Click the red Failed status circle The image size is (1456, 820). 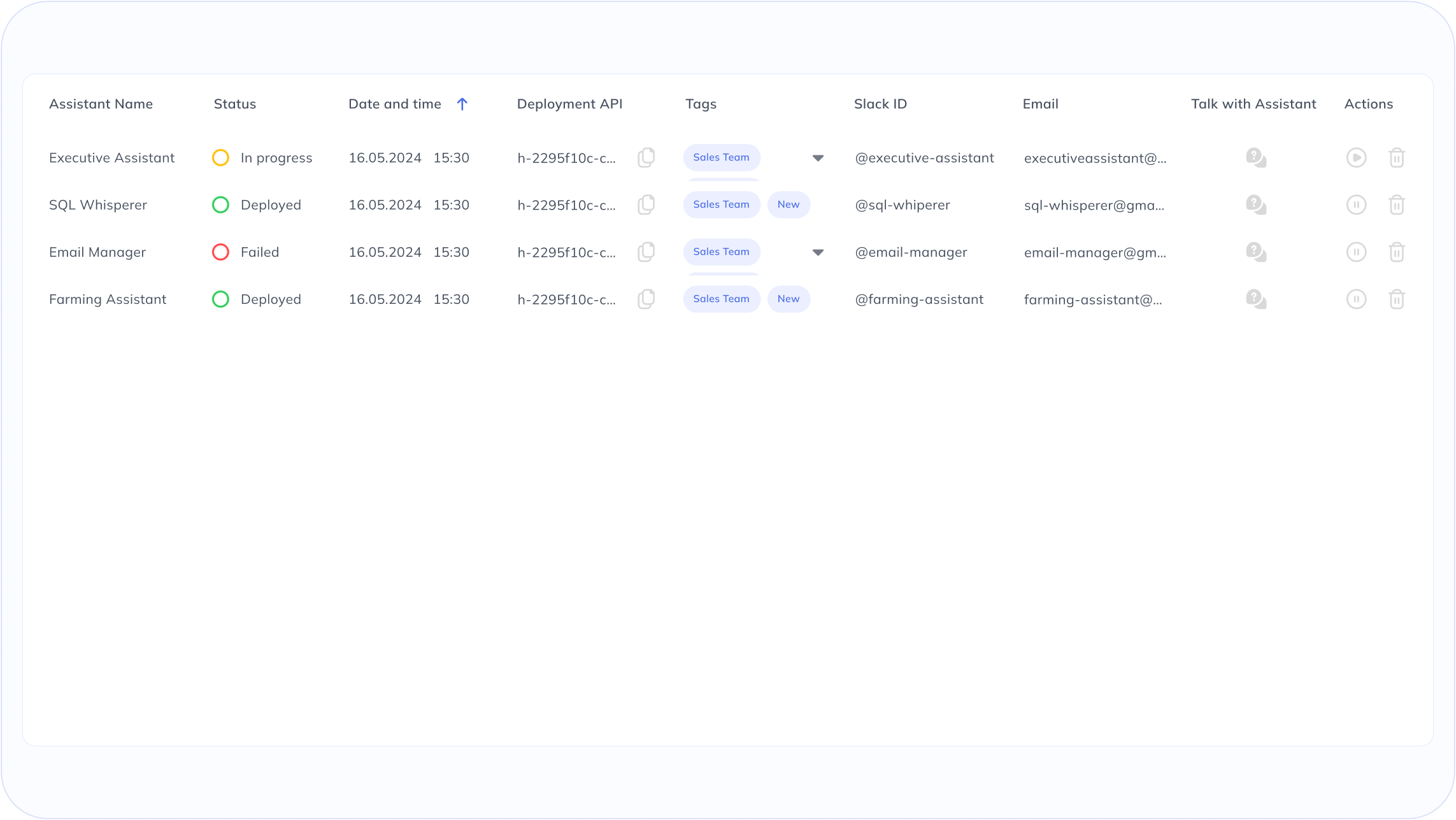pyautogui.click(x=220, y=252)
